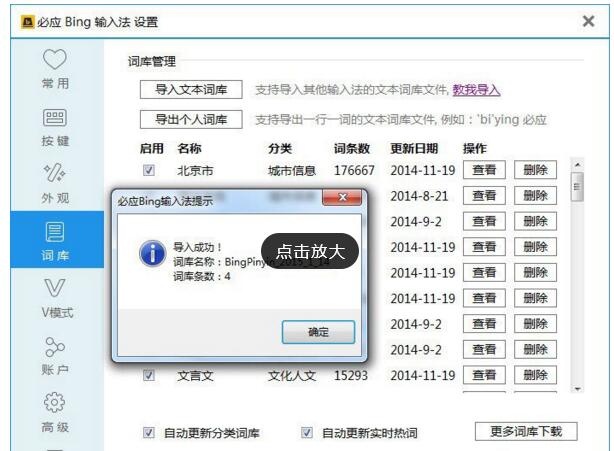
Task: Click the 点击放大 zoom overlay
Action: pos(310,251)
